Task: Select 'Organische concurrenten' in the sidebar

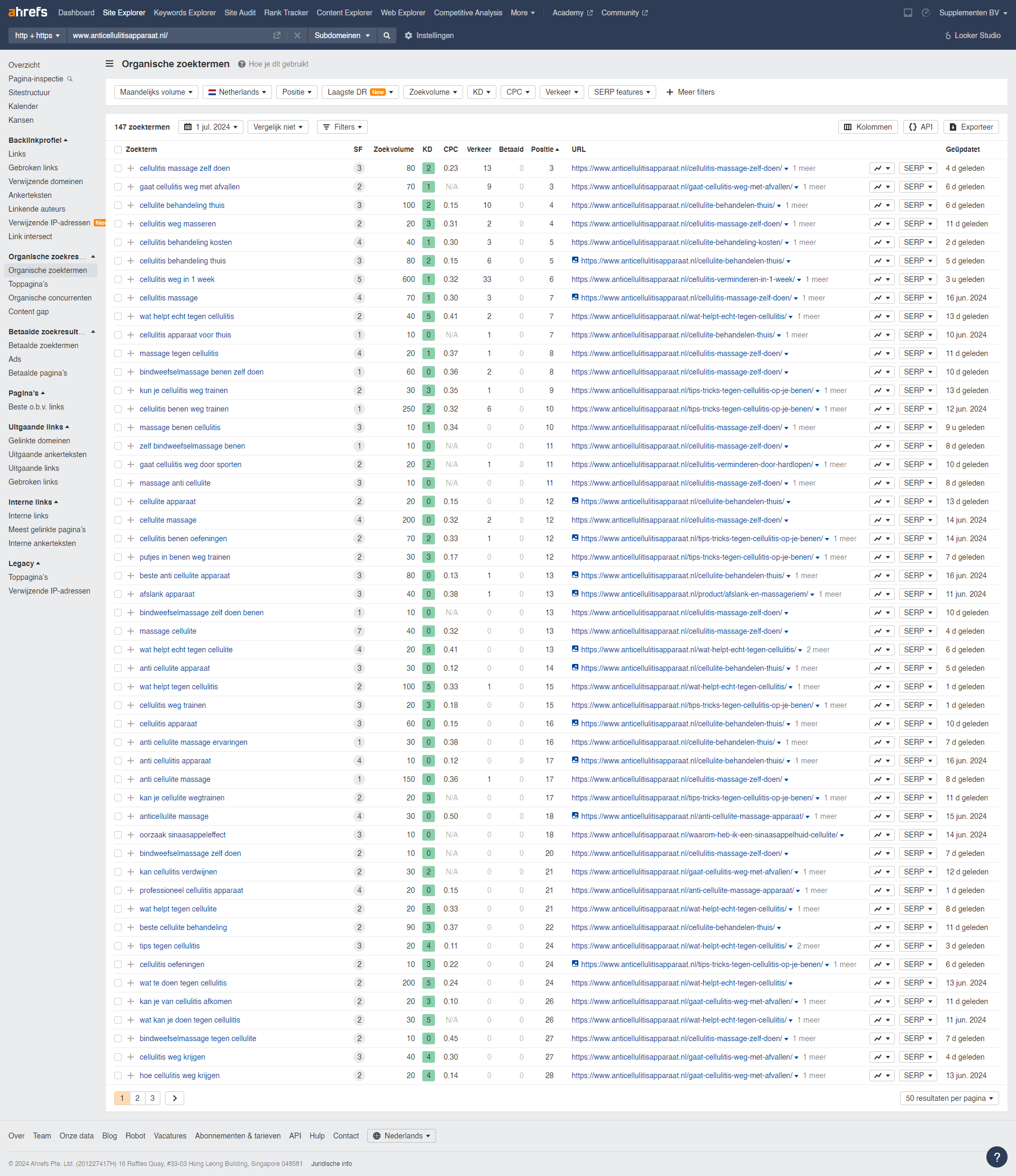Action: 50,298
